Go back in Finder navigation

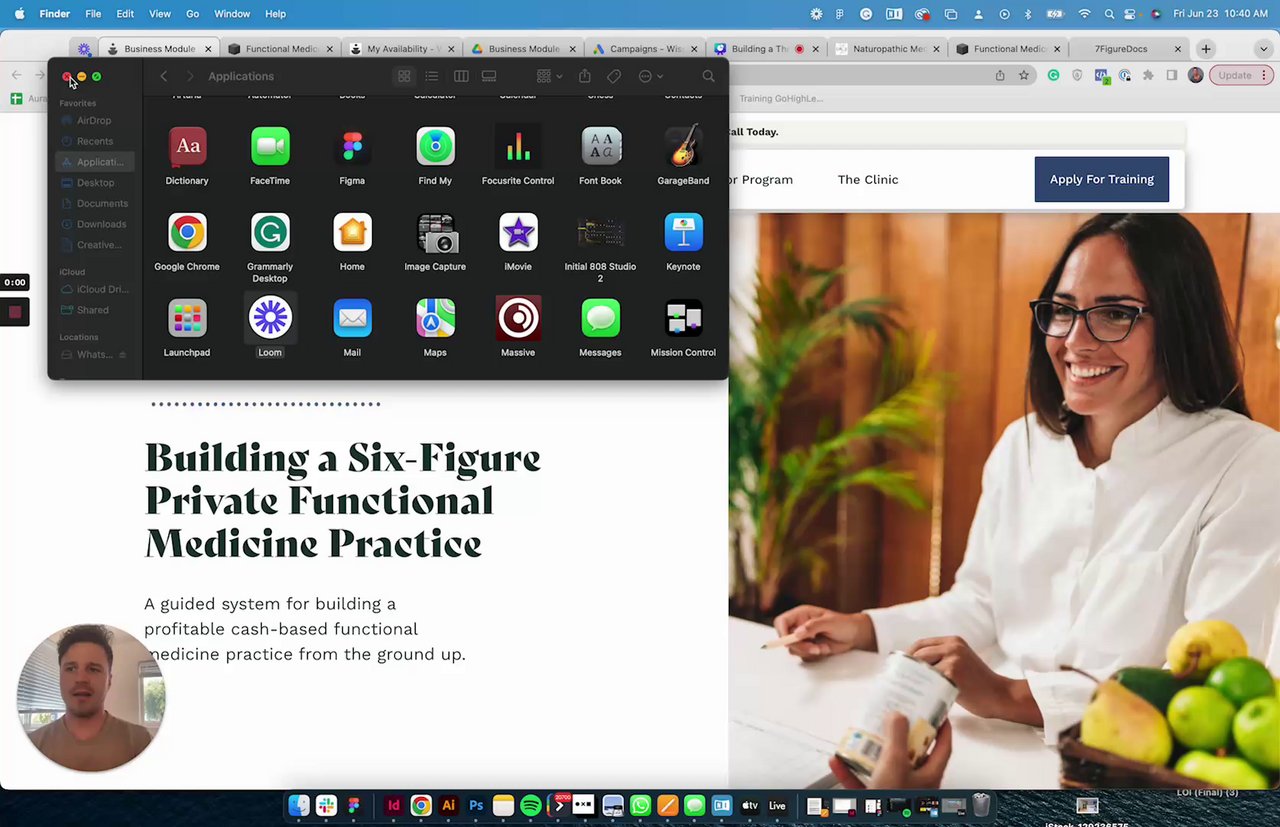coord(164,76)
